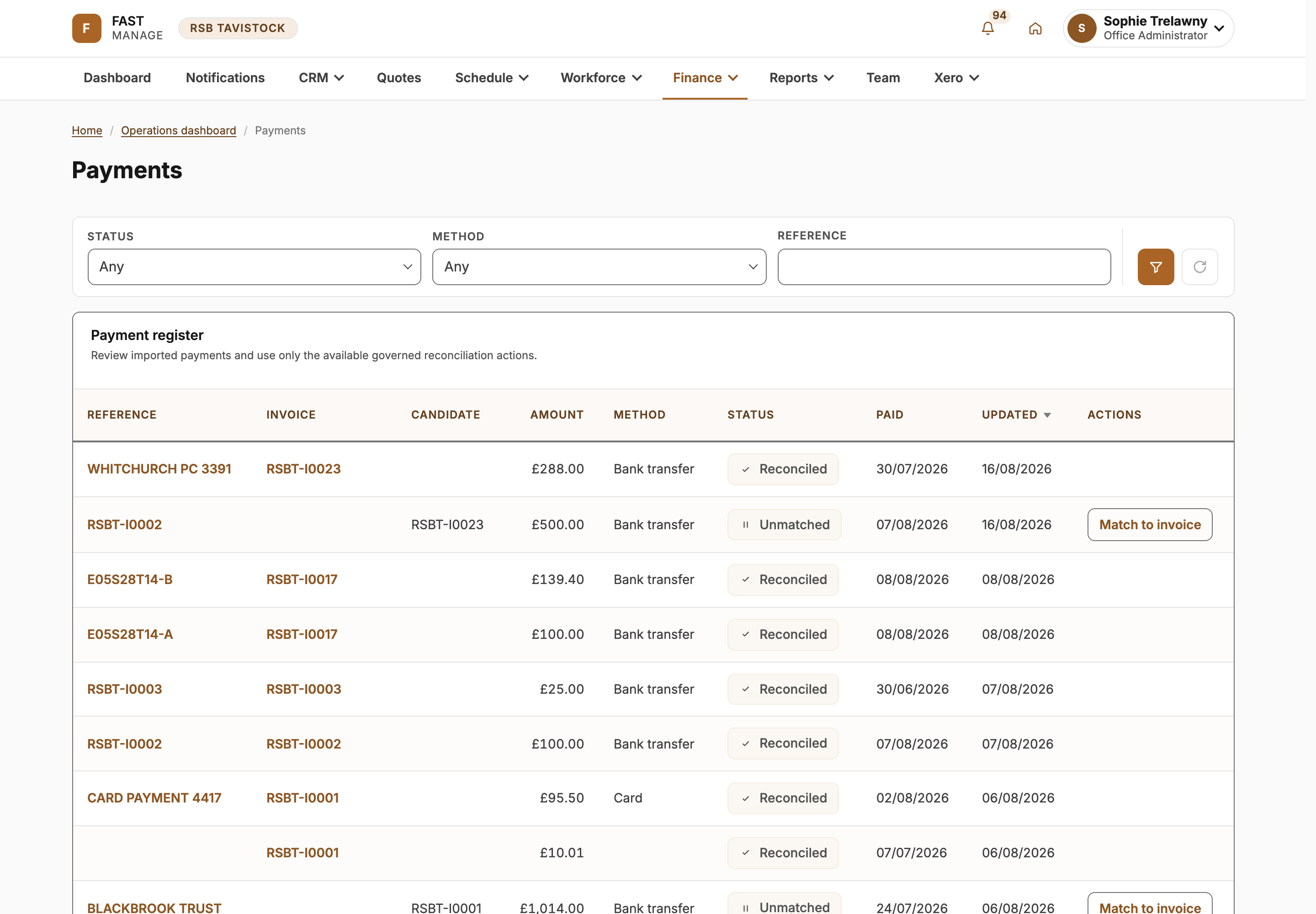Open payment WHITCHURCH PC 3391
The height and width of the screenshot is (914, 1316).
pyautogui.click(x=159, y=469)
